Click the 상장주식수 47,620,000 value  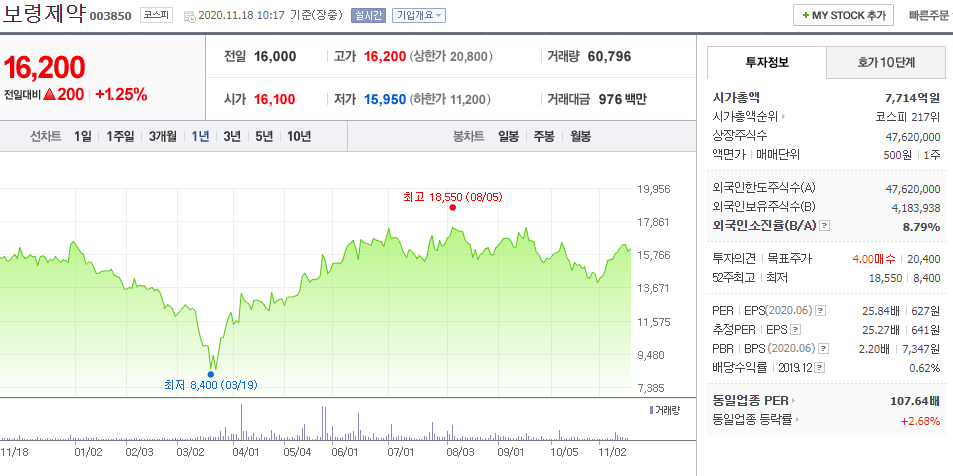pos(913,137)
